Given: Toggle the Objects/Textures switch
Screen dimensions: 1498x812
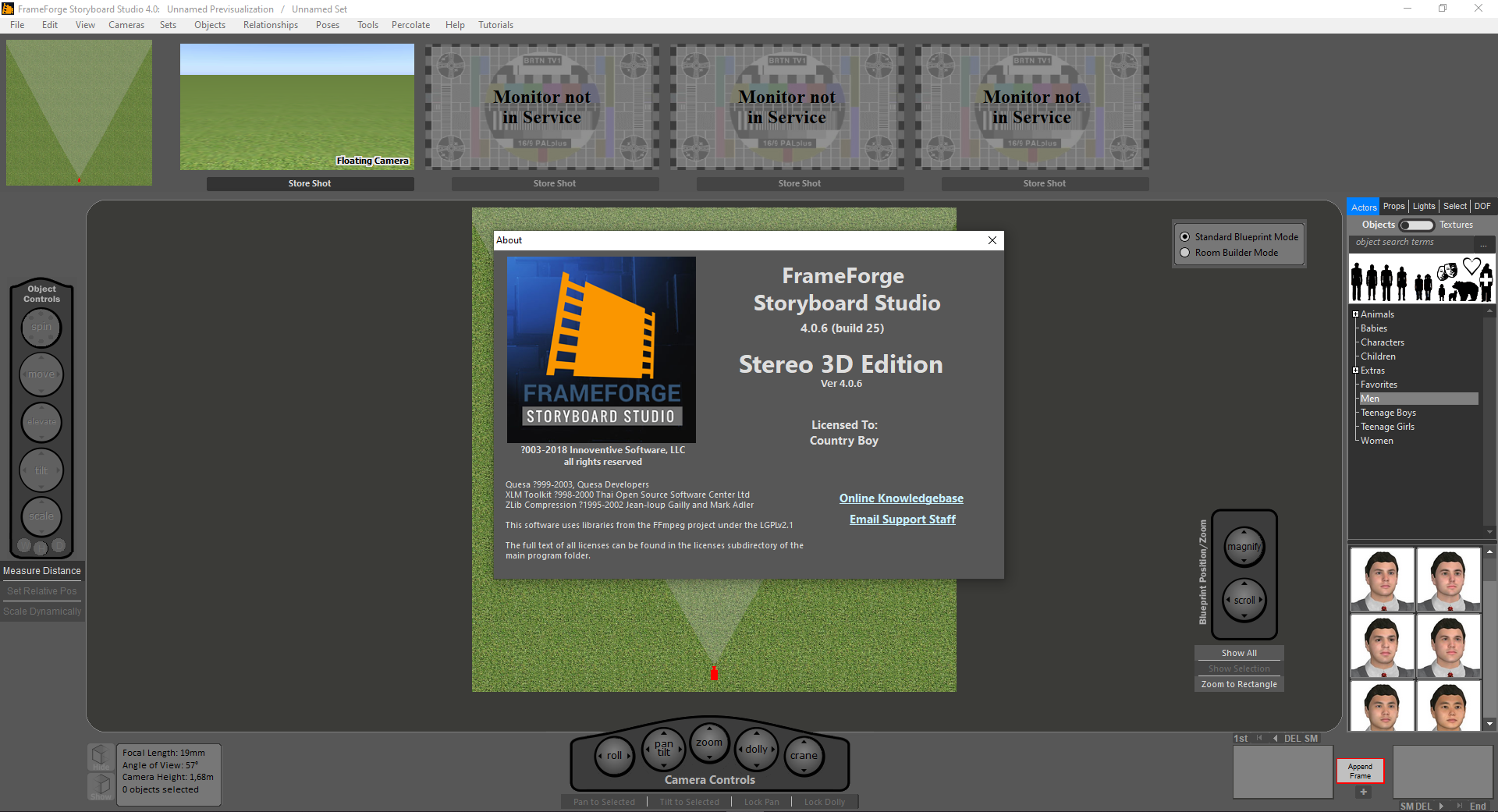Looking at the screenshot, I should [x=1417, y=225].
